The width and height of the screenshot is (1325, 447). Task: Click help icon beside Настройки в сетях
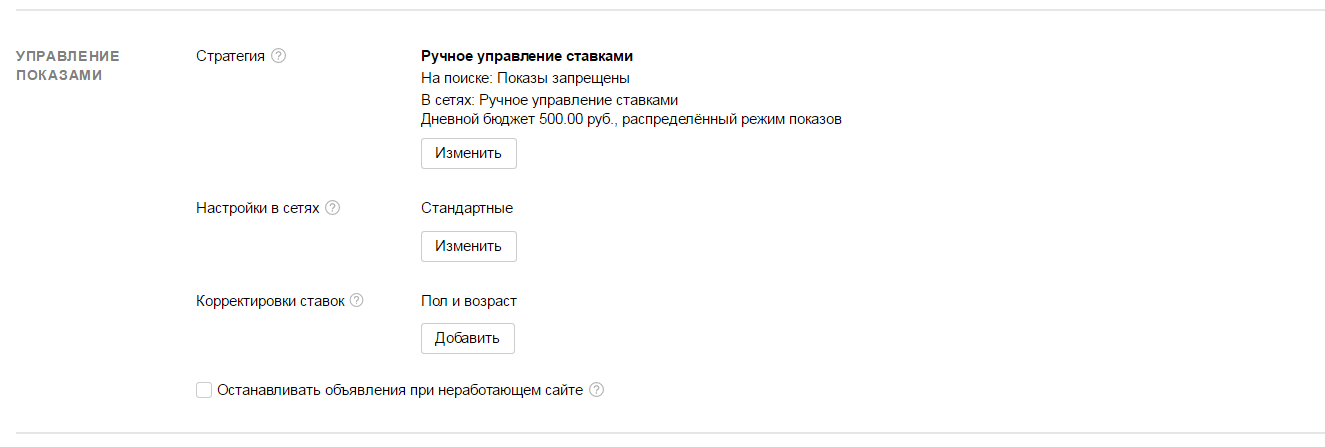click(x=333, y=208)
